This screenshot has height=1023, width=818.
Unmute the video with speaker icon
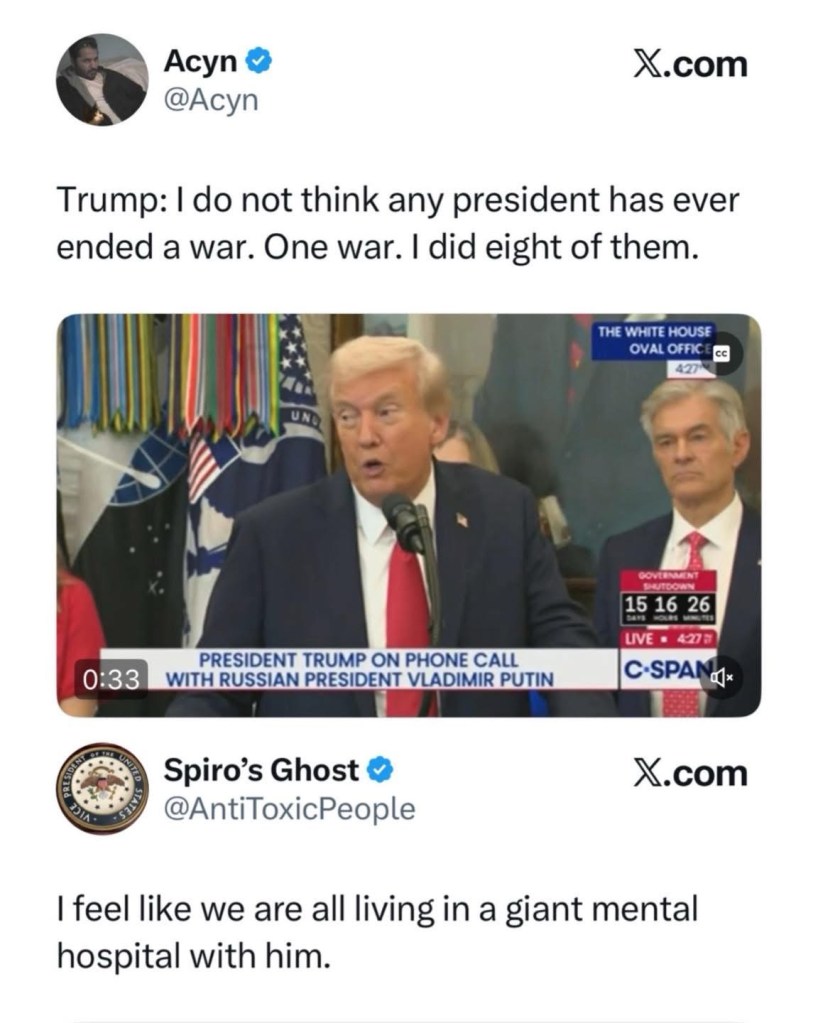click(721, 679)
